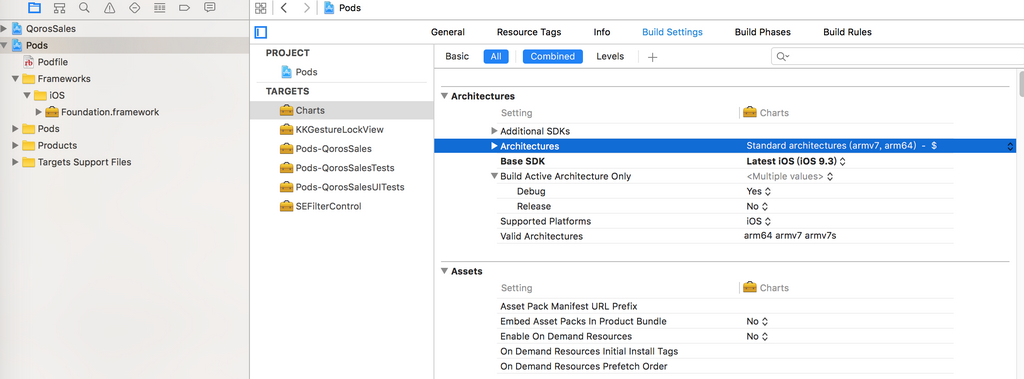This screenshot has width=1024, height=379.
Task: Open the Project navigator folder icon
Action: tap(35, 8)
